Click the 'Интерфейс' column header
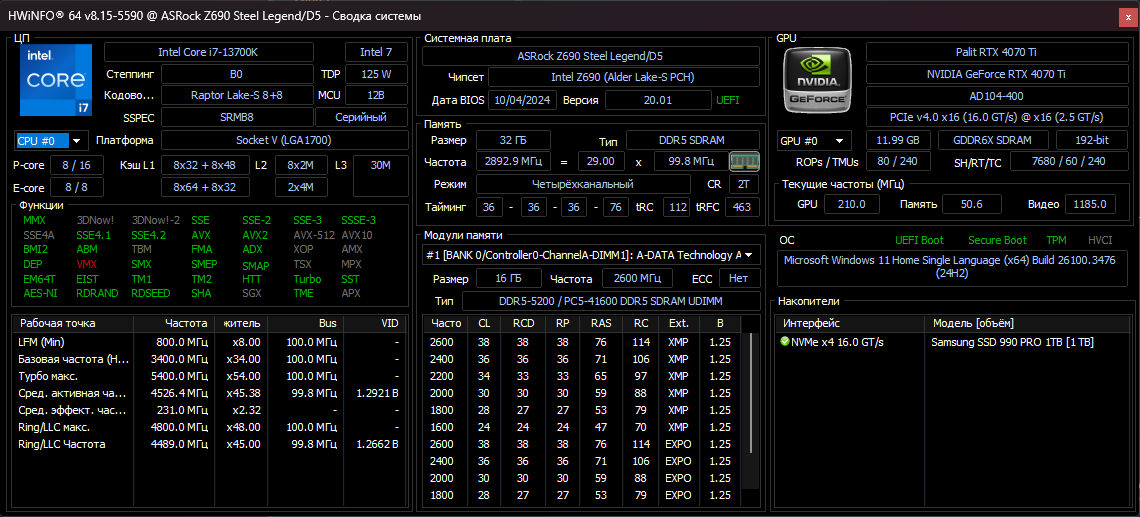Image resolution: width=1140 pixels, height=517 pixels. tap(849, 323)
